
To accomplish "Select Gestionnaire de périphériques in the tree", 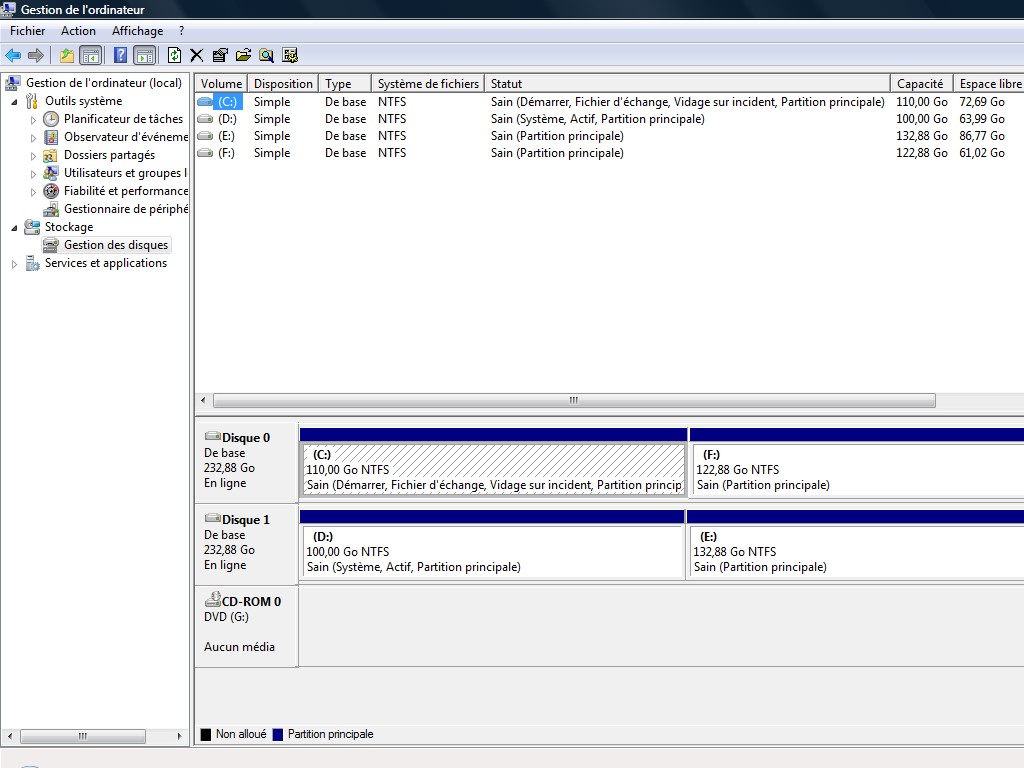I will pyautogui.click(x=125, y=209).
